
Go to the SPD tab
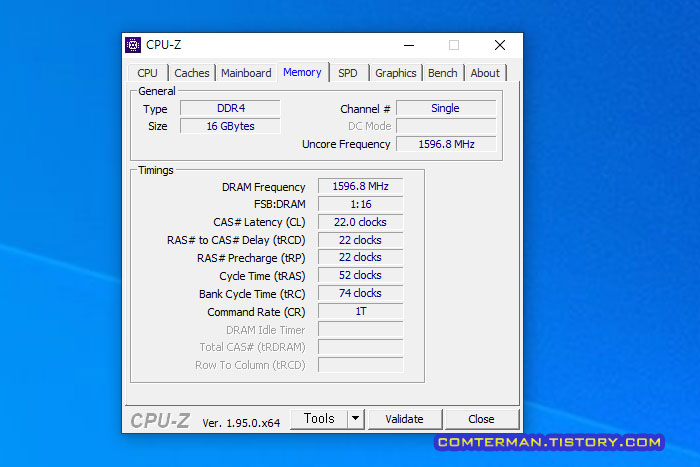[x=348, y=73]
